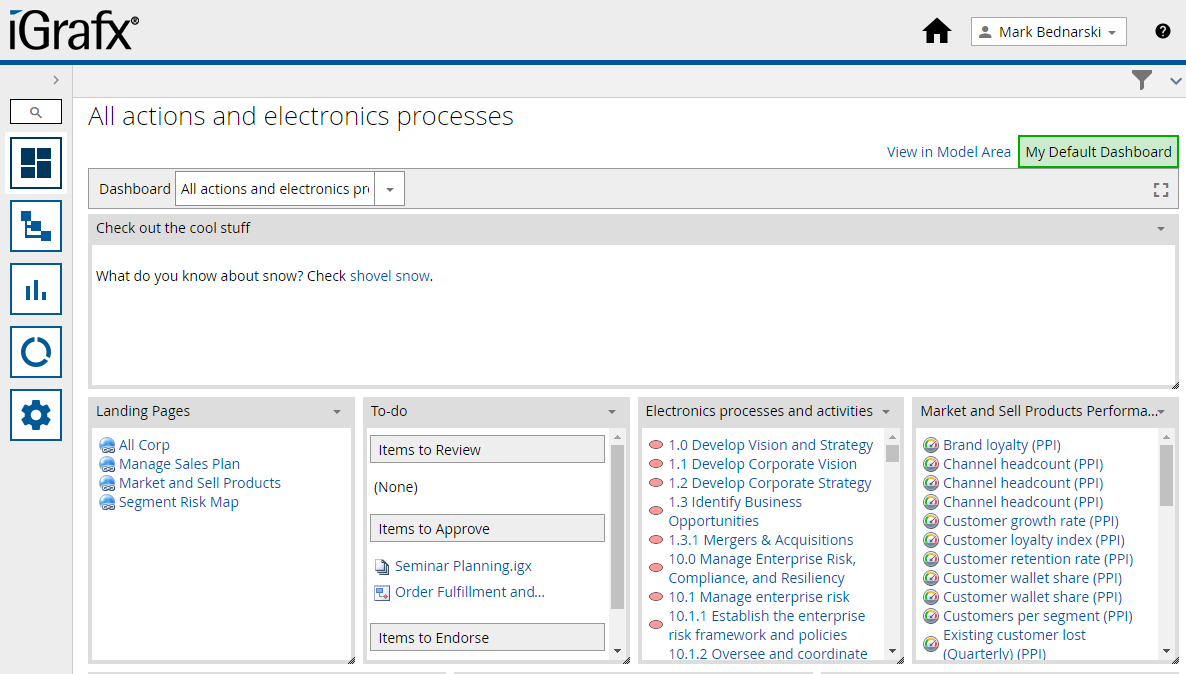
Task: Open the help question mark icon
Action: tap(1162, 31)
